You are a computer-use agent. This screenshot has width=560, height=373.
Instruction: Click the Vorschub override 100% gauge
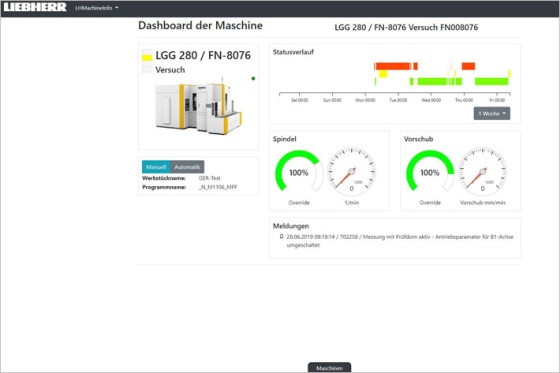click(x=430, y=171)
